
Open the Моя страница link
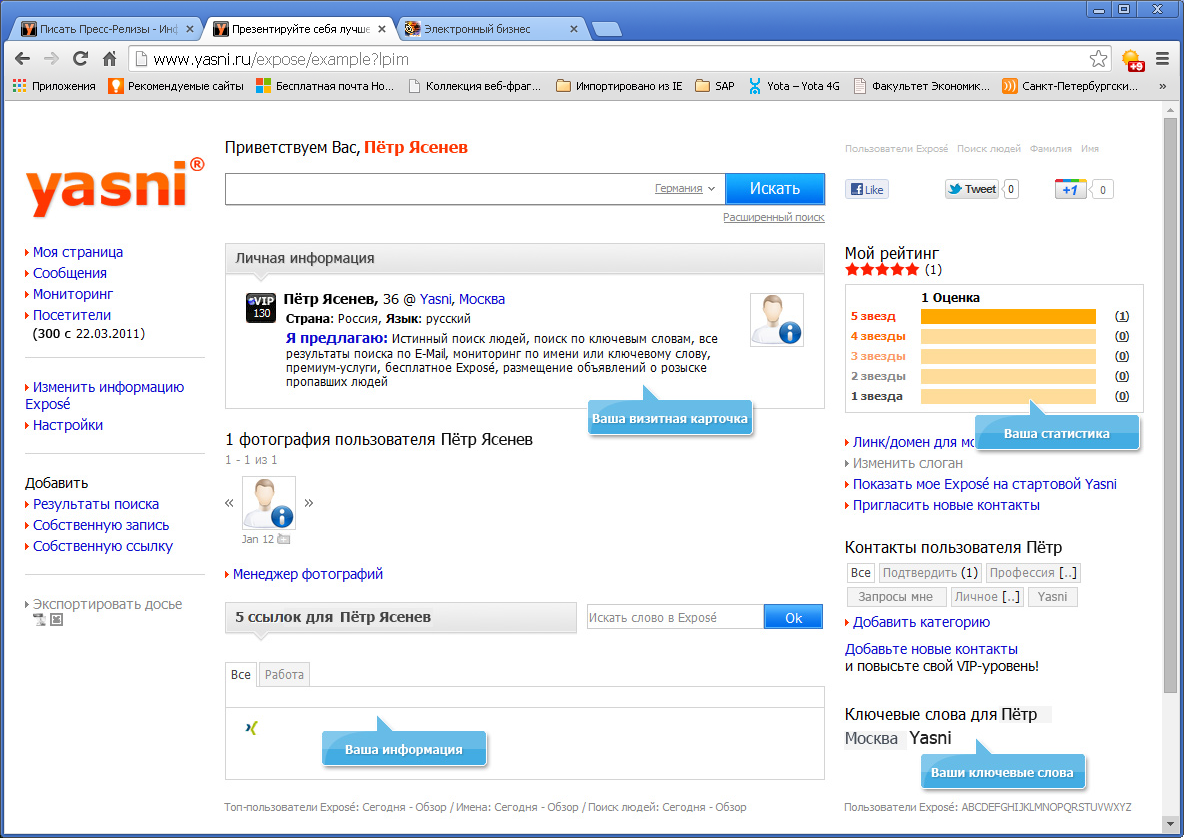[78, 252]
